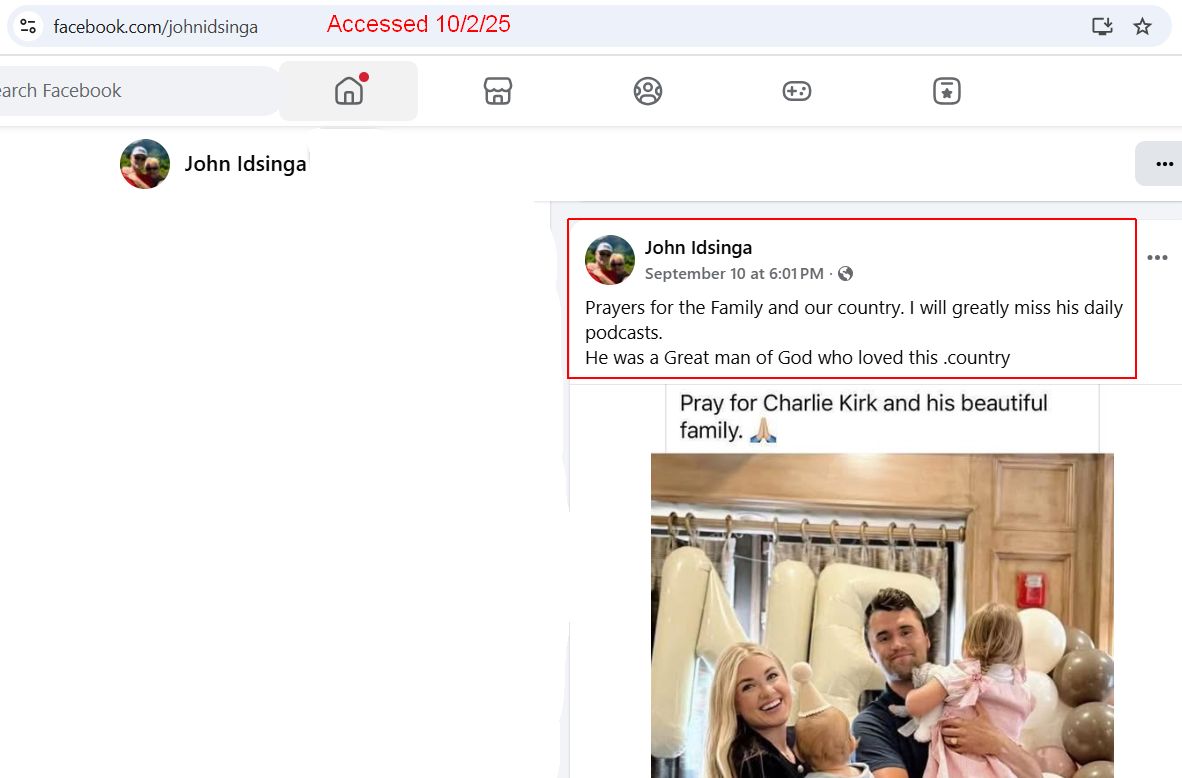Select the Gaming controller icon
The image size is (1182, 778).
pyautogui.click(x=796, y=91)
